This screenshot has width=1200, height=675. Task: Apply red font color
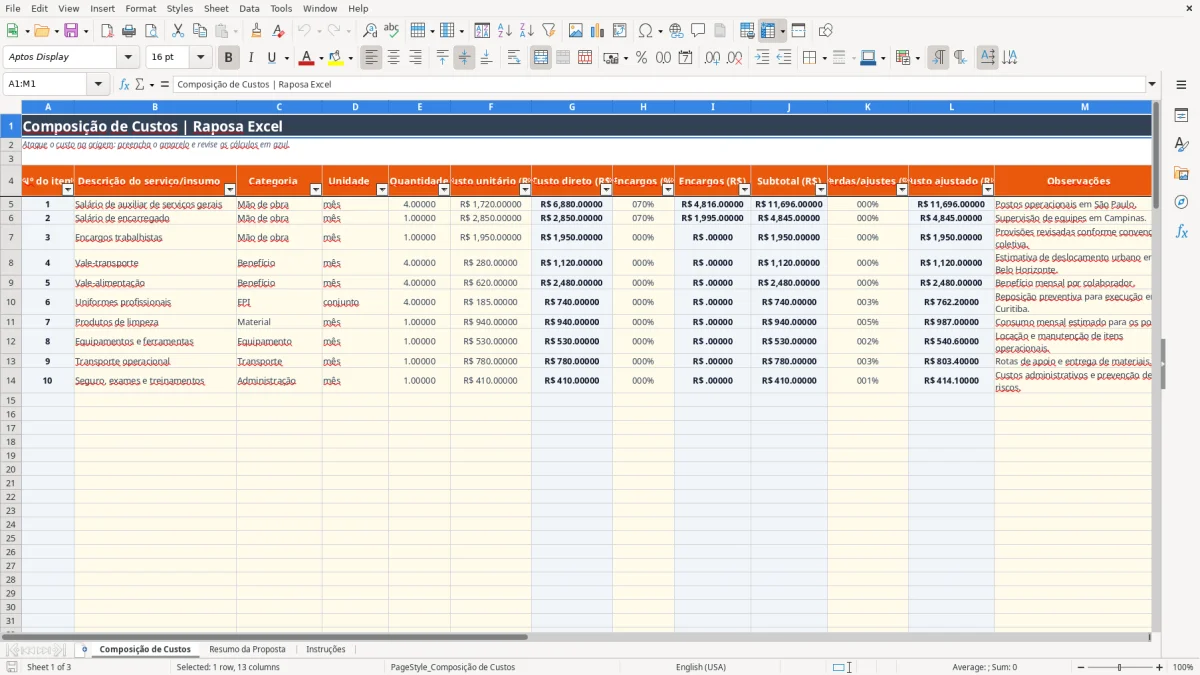pos(307,58)
